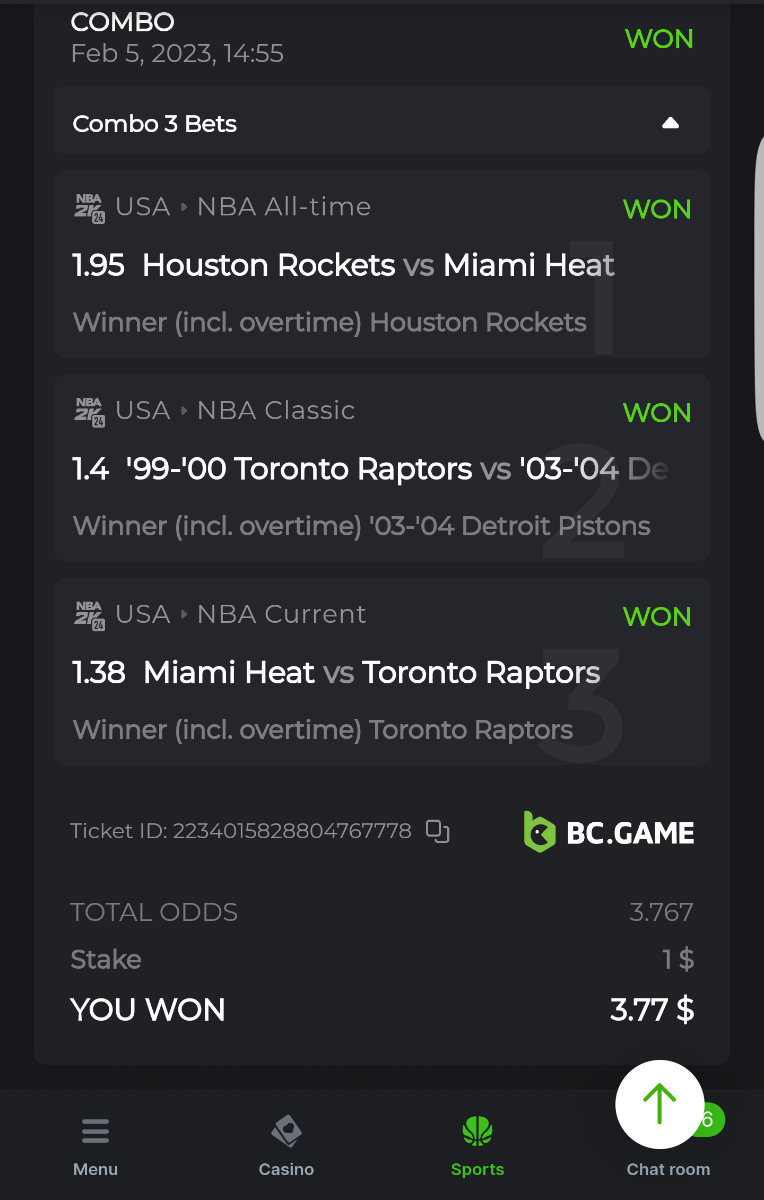The width and height of the screenshot is (764, 1200).
Task: Click NBA 2K icon on All-time bet
Action: tap(90, 207)
